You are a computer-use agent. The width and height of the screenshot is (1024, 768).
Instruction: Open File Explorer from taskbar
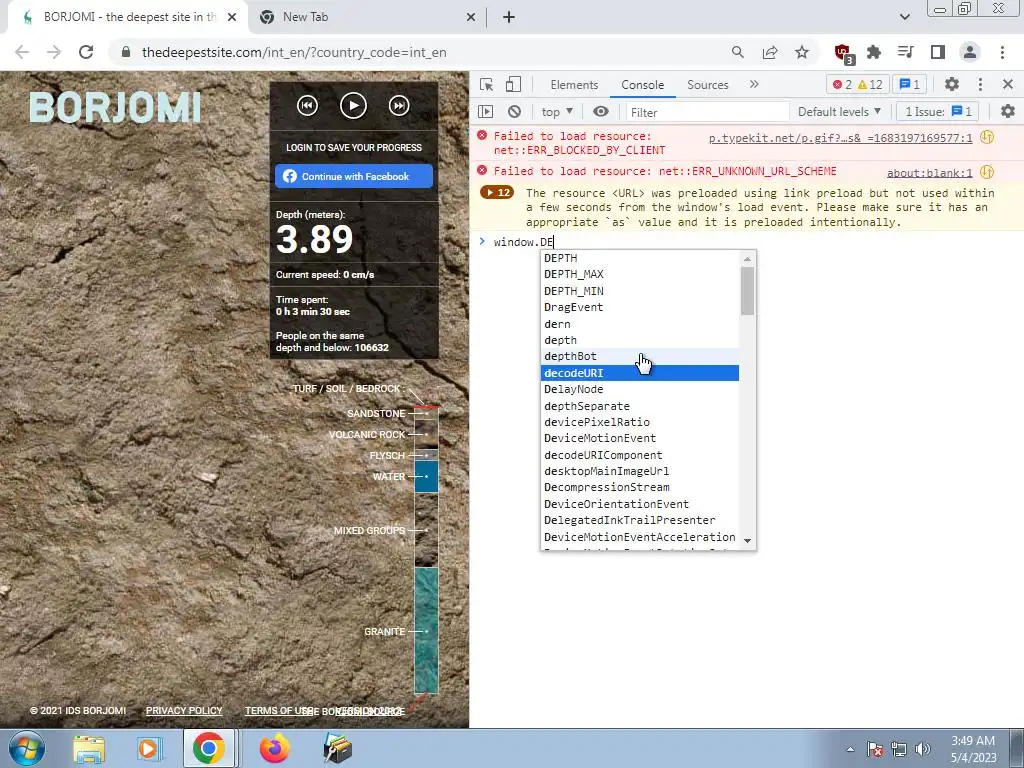89,749
